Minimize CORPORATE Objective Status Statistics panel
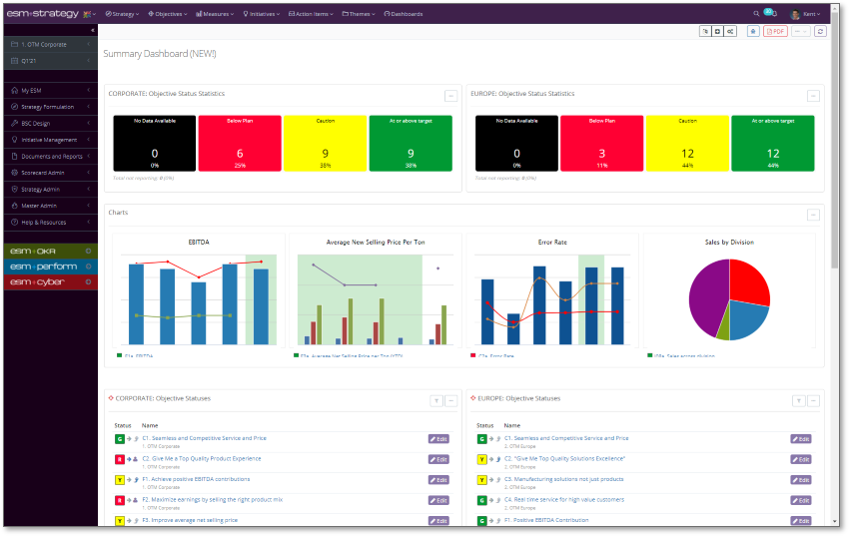The image size is (849, 536). (451, 95)
